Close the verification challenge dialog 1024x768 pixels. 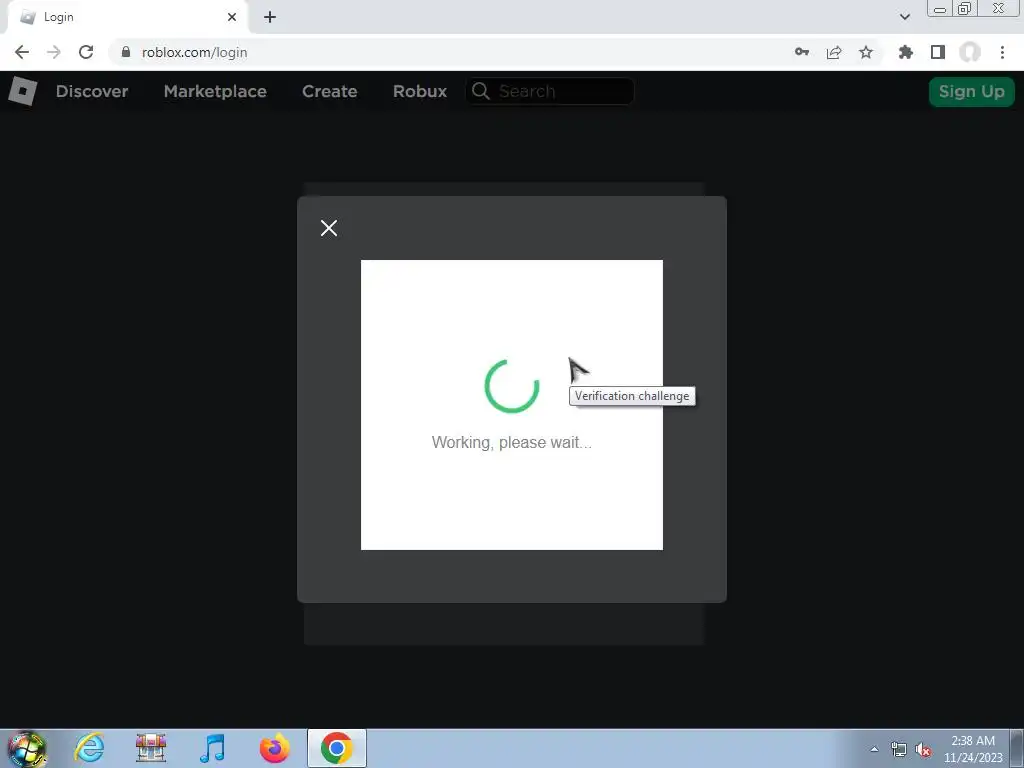pos(328,228)
